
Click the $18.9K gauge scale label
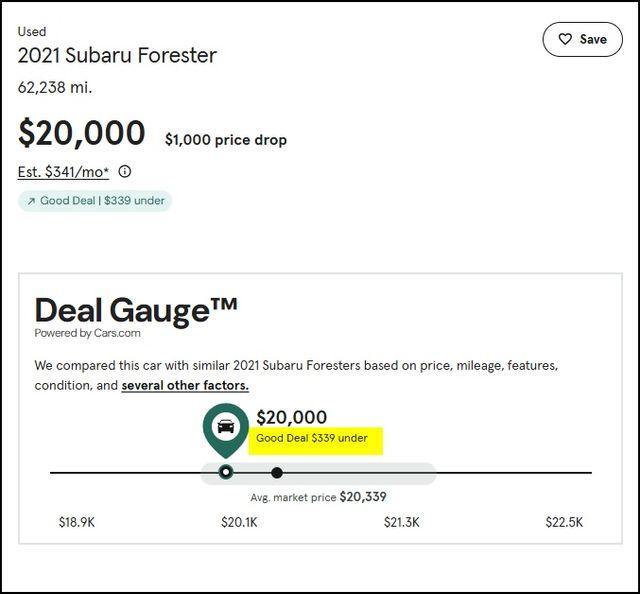pos(77,522)
